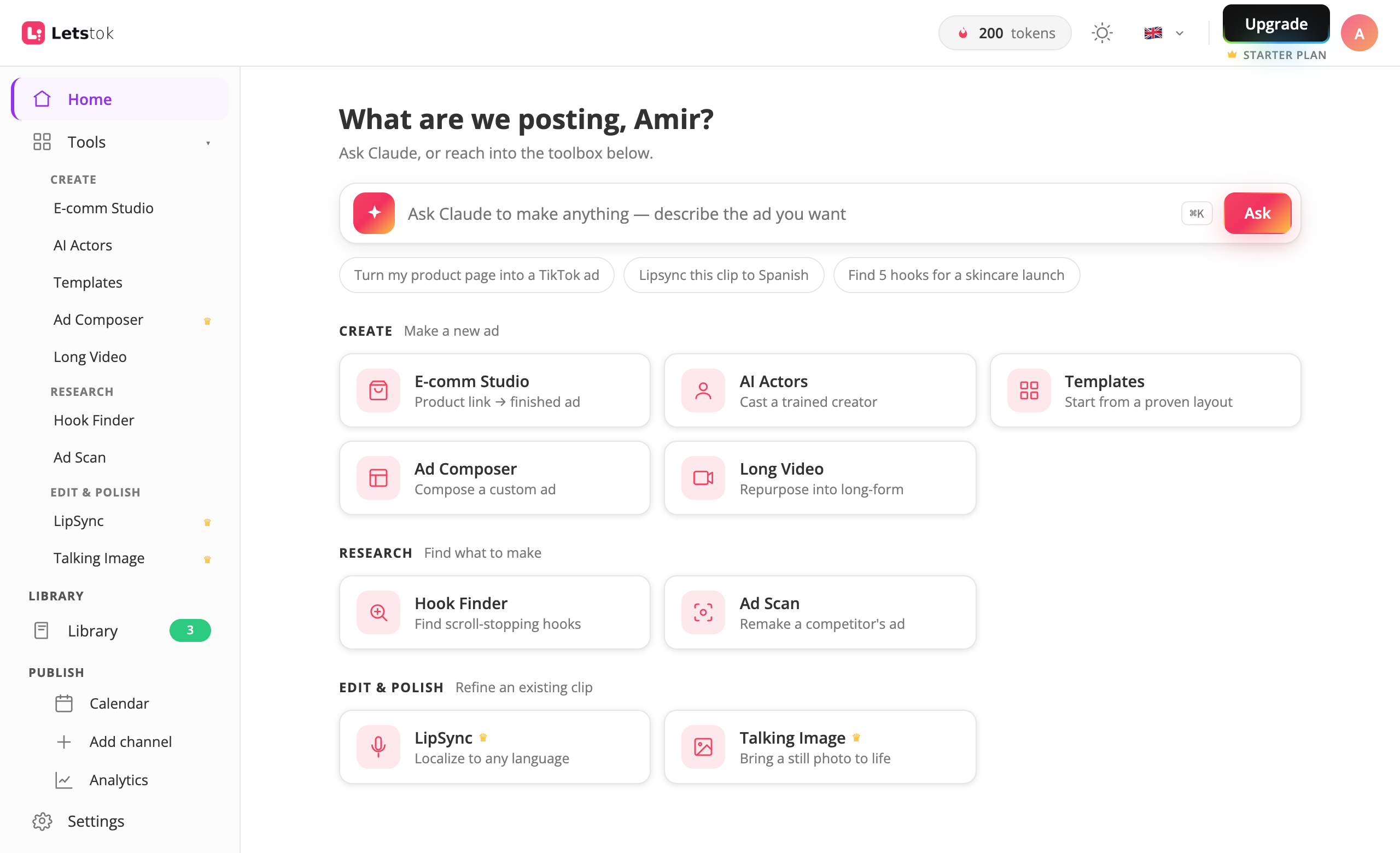
Task: Click crown icon next to sidebar Talking Image
Action: click(207, 559)
